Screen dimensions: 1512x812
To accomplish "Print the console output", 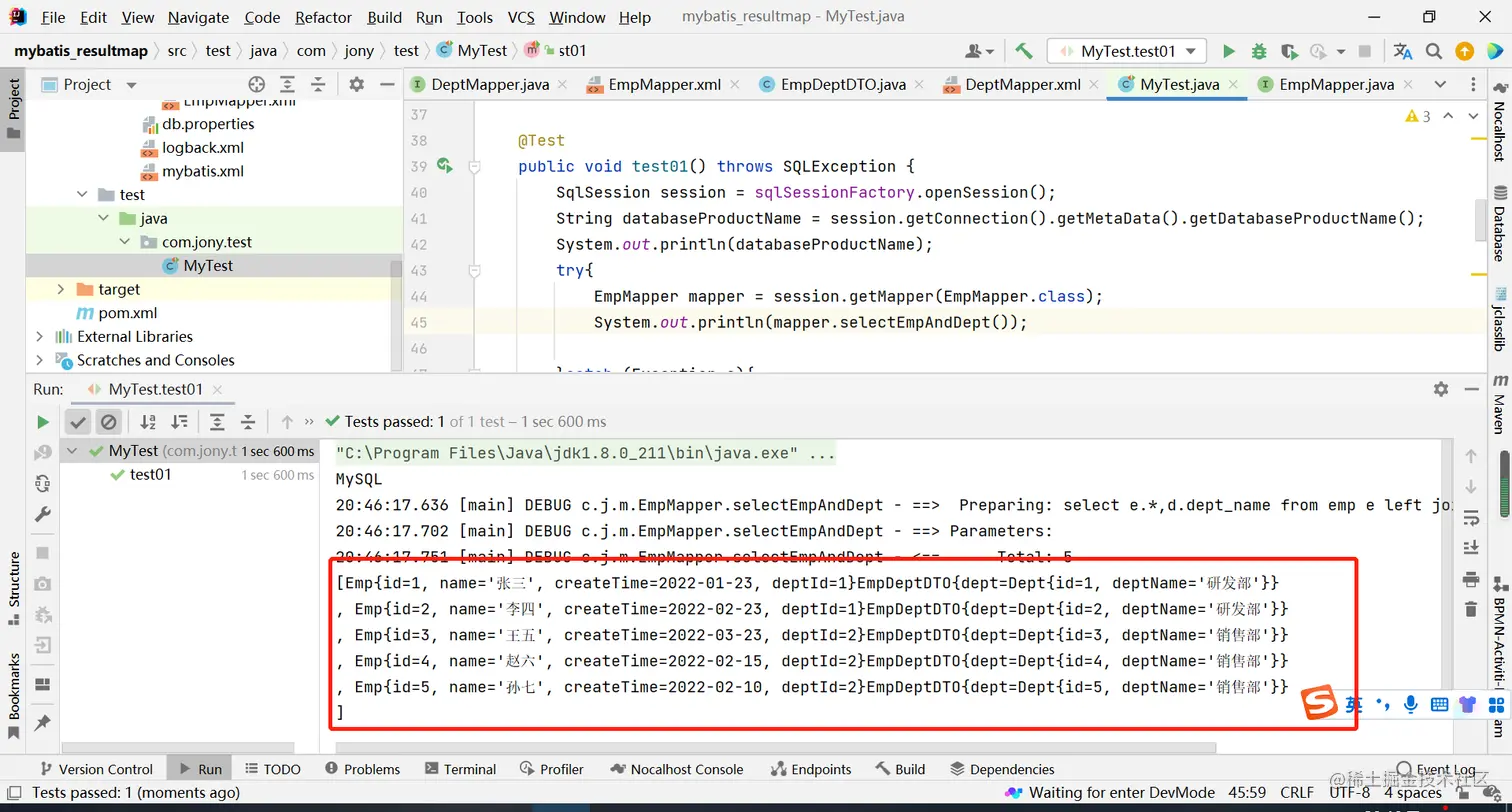I will [1471, 578].
